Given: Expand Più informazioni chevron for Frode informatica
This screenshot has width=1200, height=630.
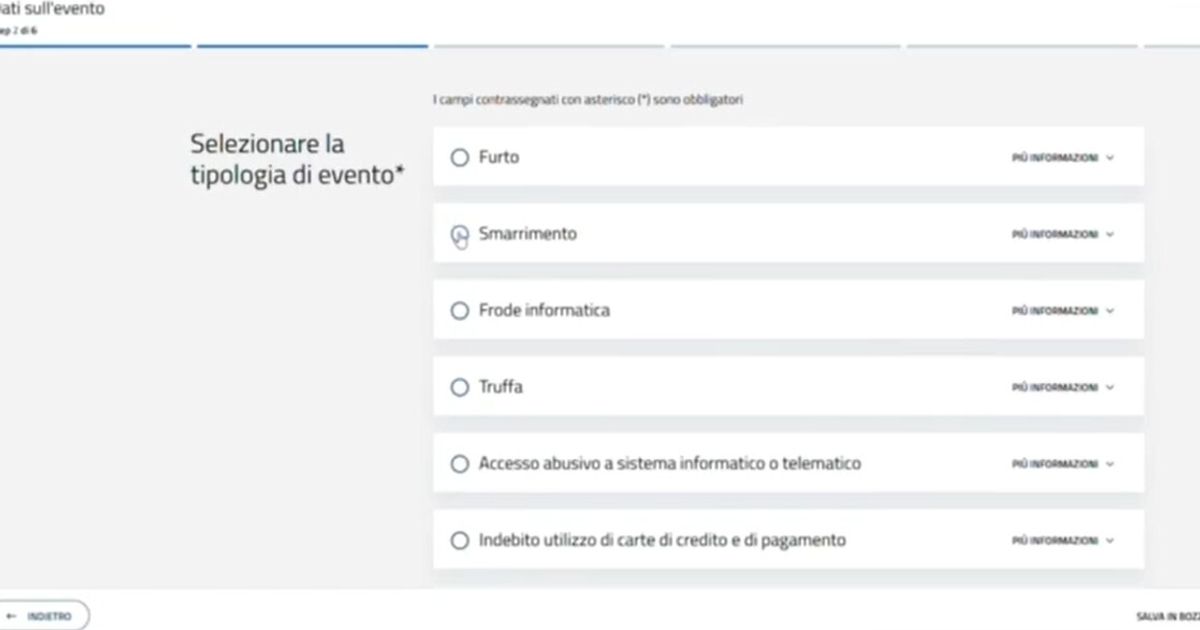Looking at the screenshot, I should [x=1110, y=311].
